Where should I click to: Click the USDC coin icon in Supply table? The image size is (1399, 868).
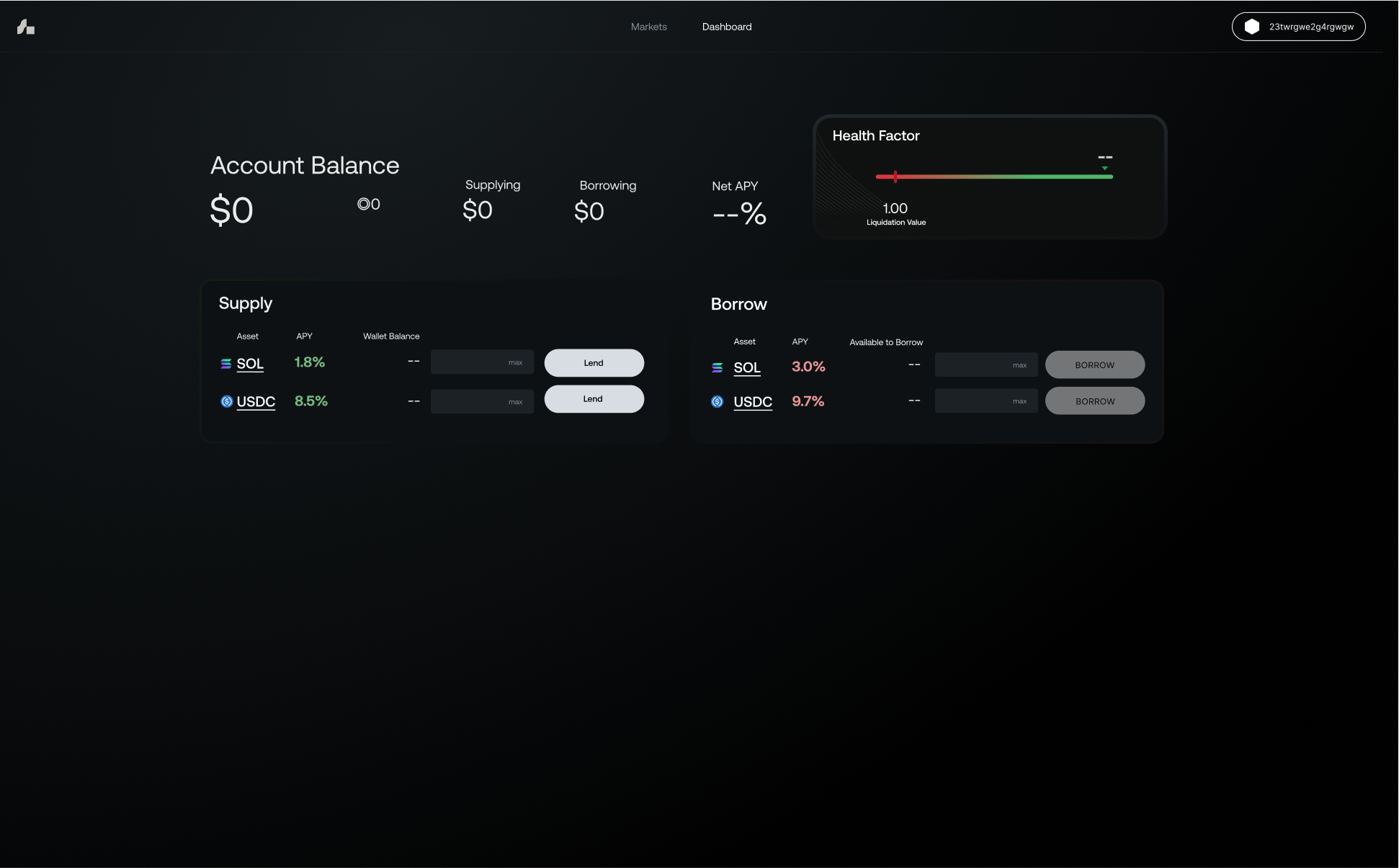click(226, 401)
